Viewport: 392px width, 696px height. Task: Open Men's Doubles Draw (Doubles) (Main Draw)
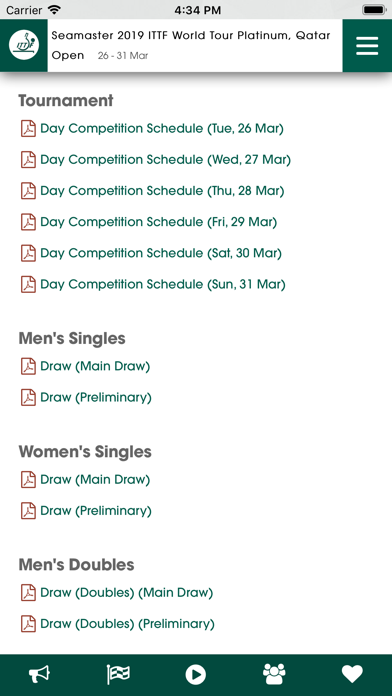click(127, 593)
